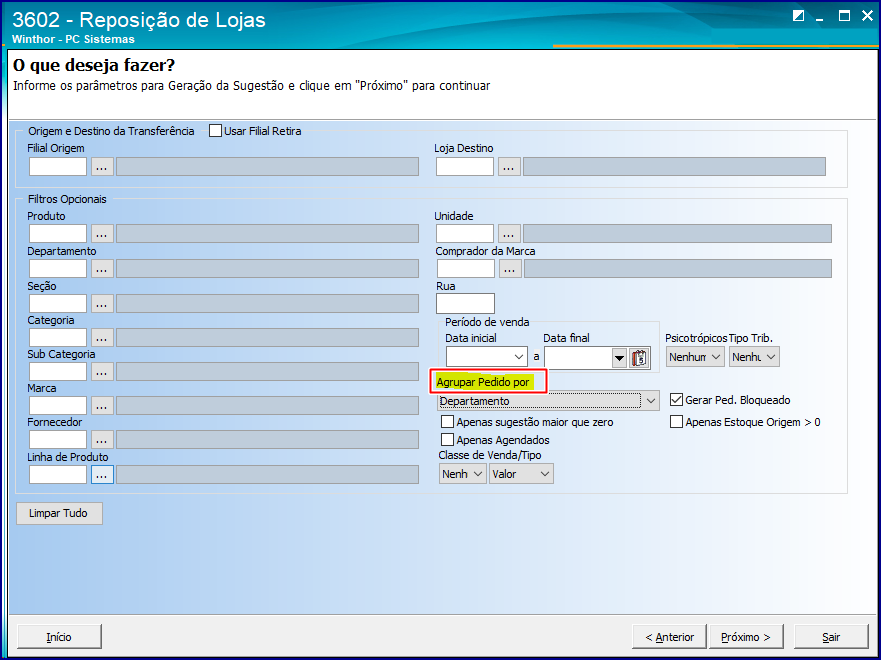Image resolution: width=881 pixels, height=660 pixels.
Task: Exit with the Sair button
Action: 831,637
